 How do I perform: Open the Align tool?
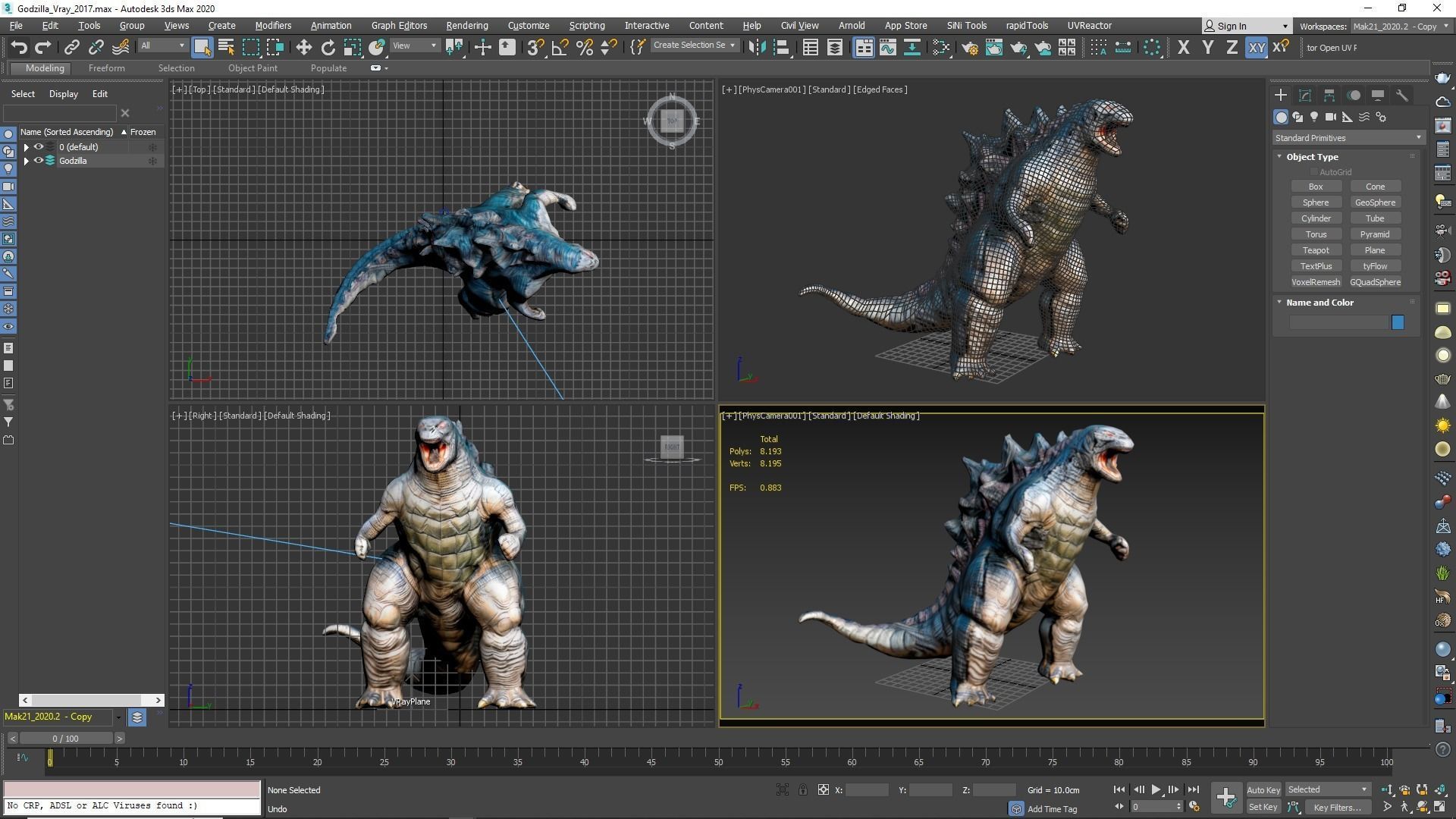781,47
